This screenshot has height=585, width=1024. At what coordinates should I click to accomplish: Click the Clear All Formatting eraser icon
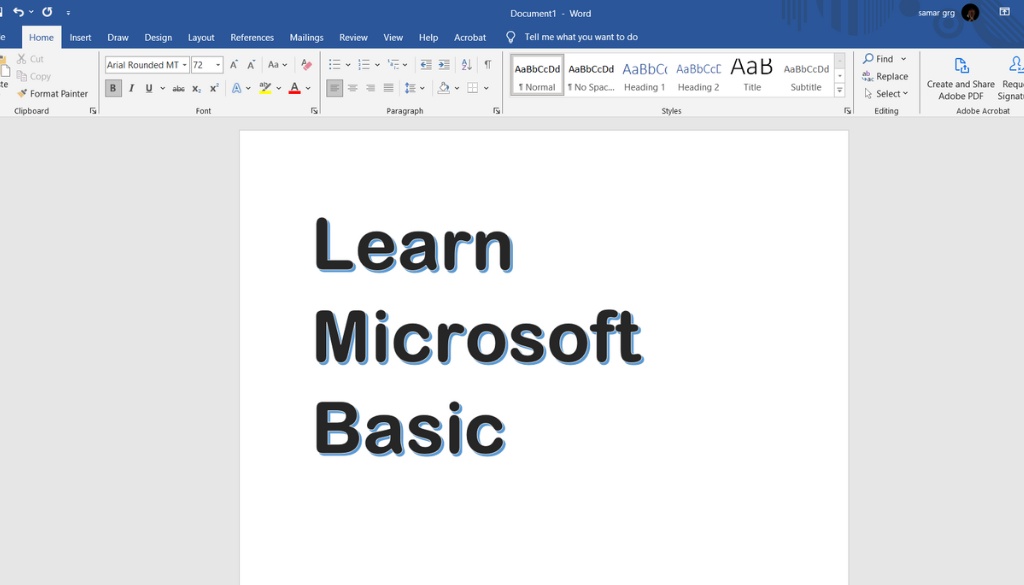click(x=306, y=65)
